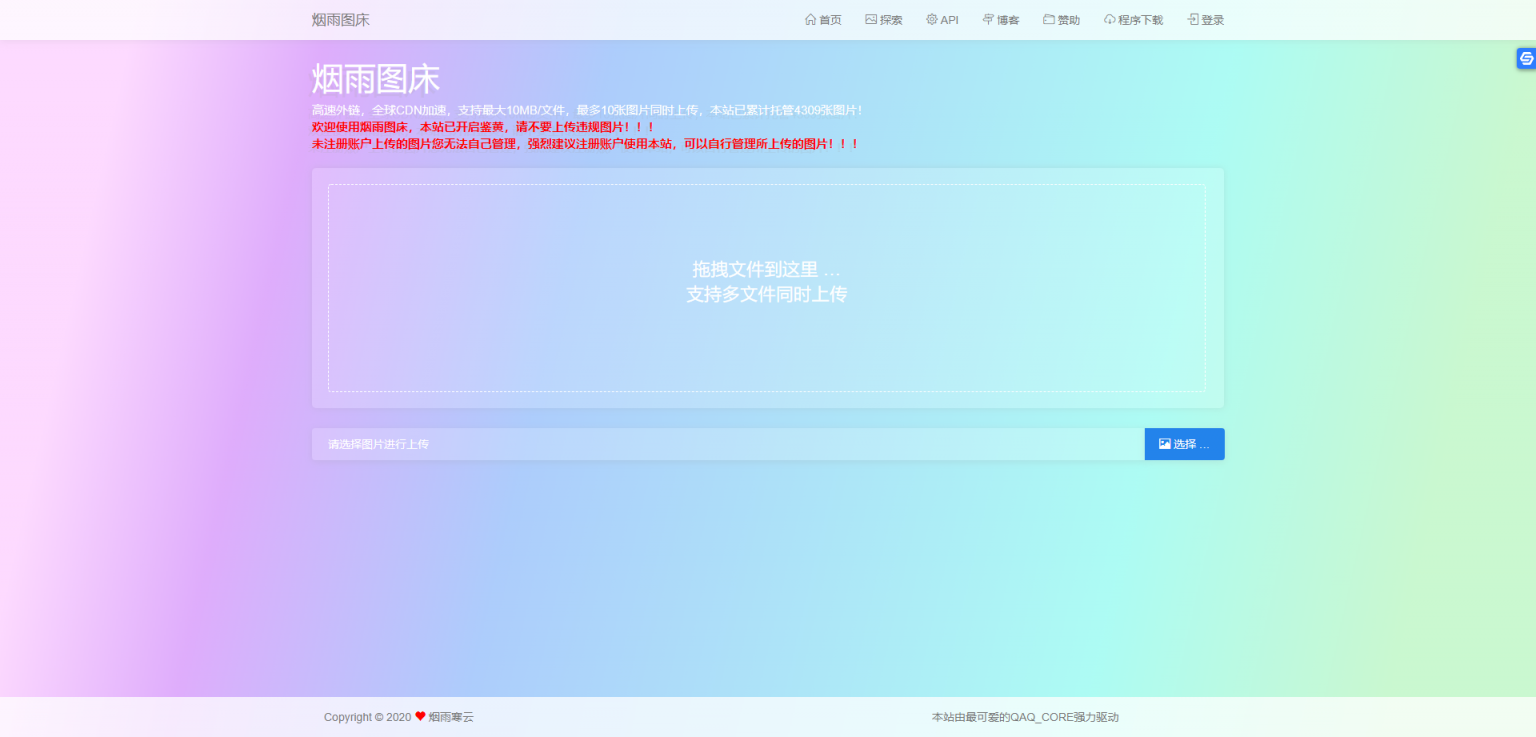Visit the 博客 blog menu item
The width and height of the screenshot is (1536, 737).
(1008, 20)
